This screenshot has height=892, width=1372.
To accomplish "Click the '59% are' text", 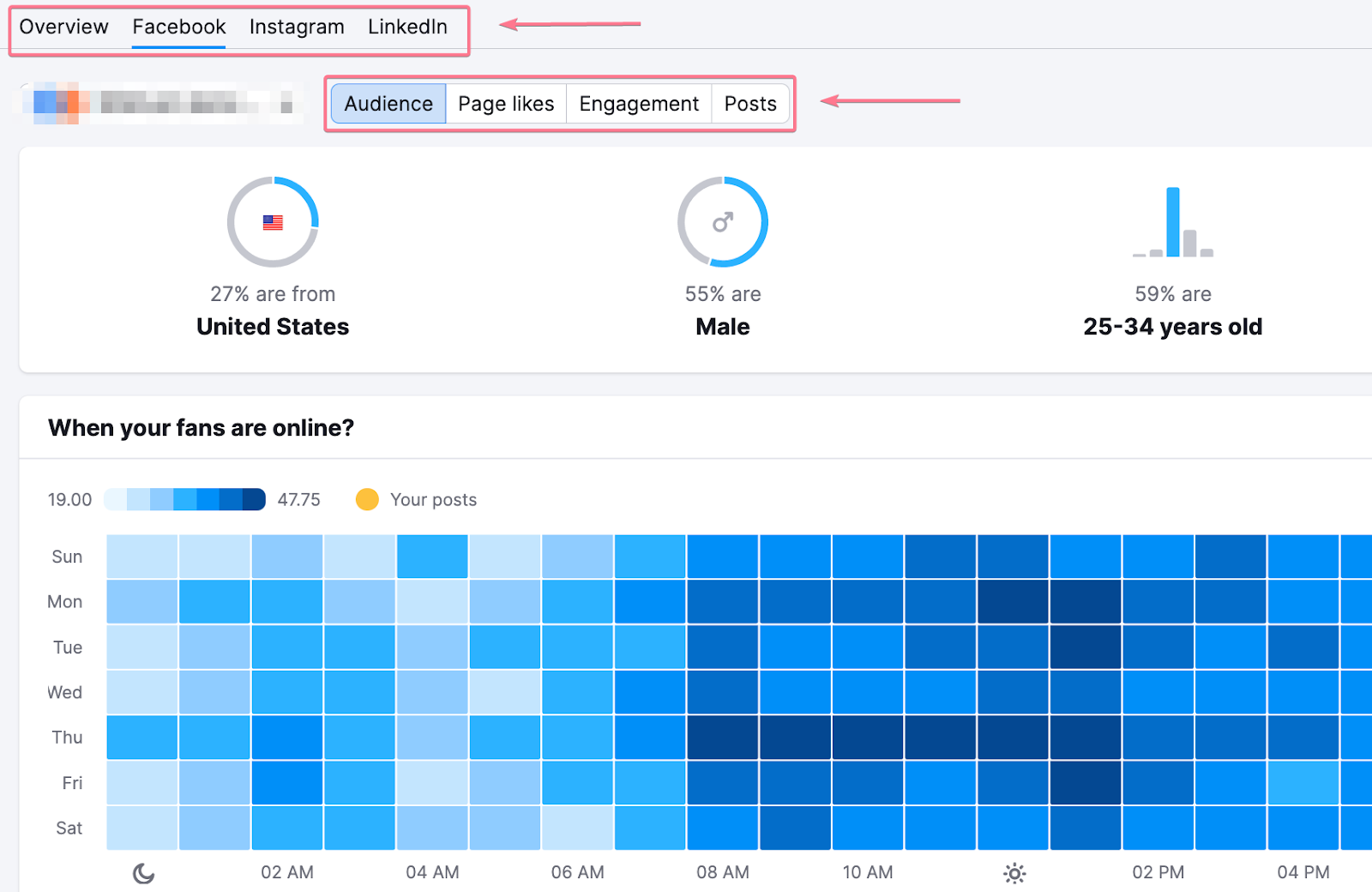I will [x=1173, y=294].
